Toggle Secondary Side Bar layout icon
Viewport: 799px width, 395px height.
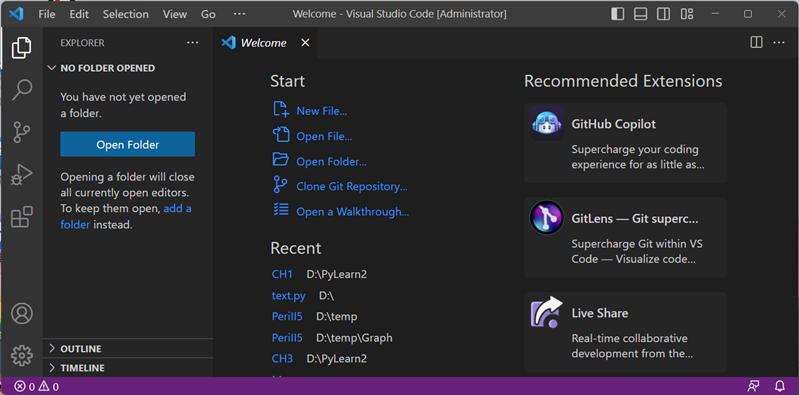663,14
